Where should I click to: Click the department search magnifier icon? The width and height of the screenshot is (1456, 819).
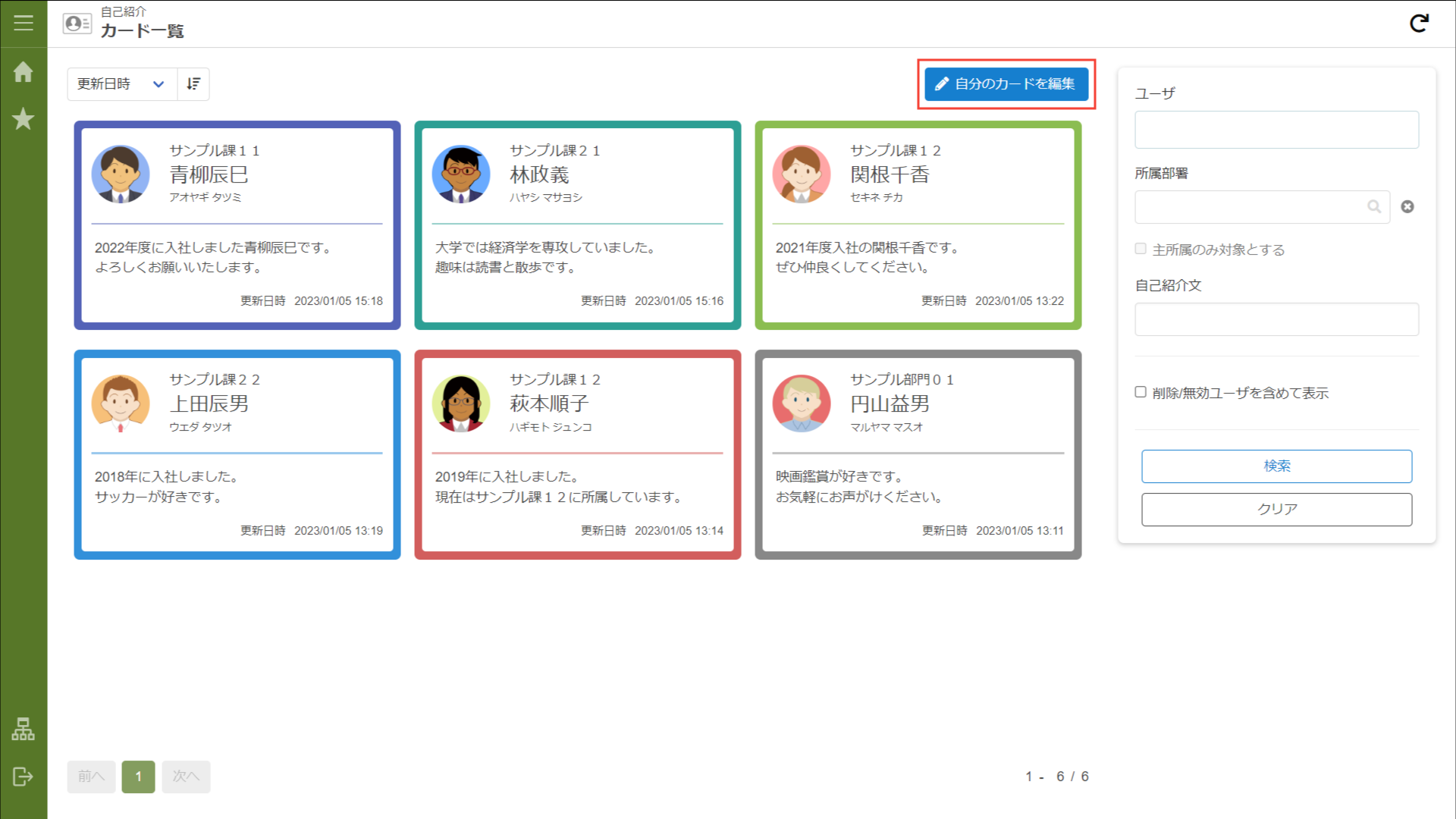(1373, 207)
